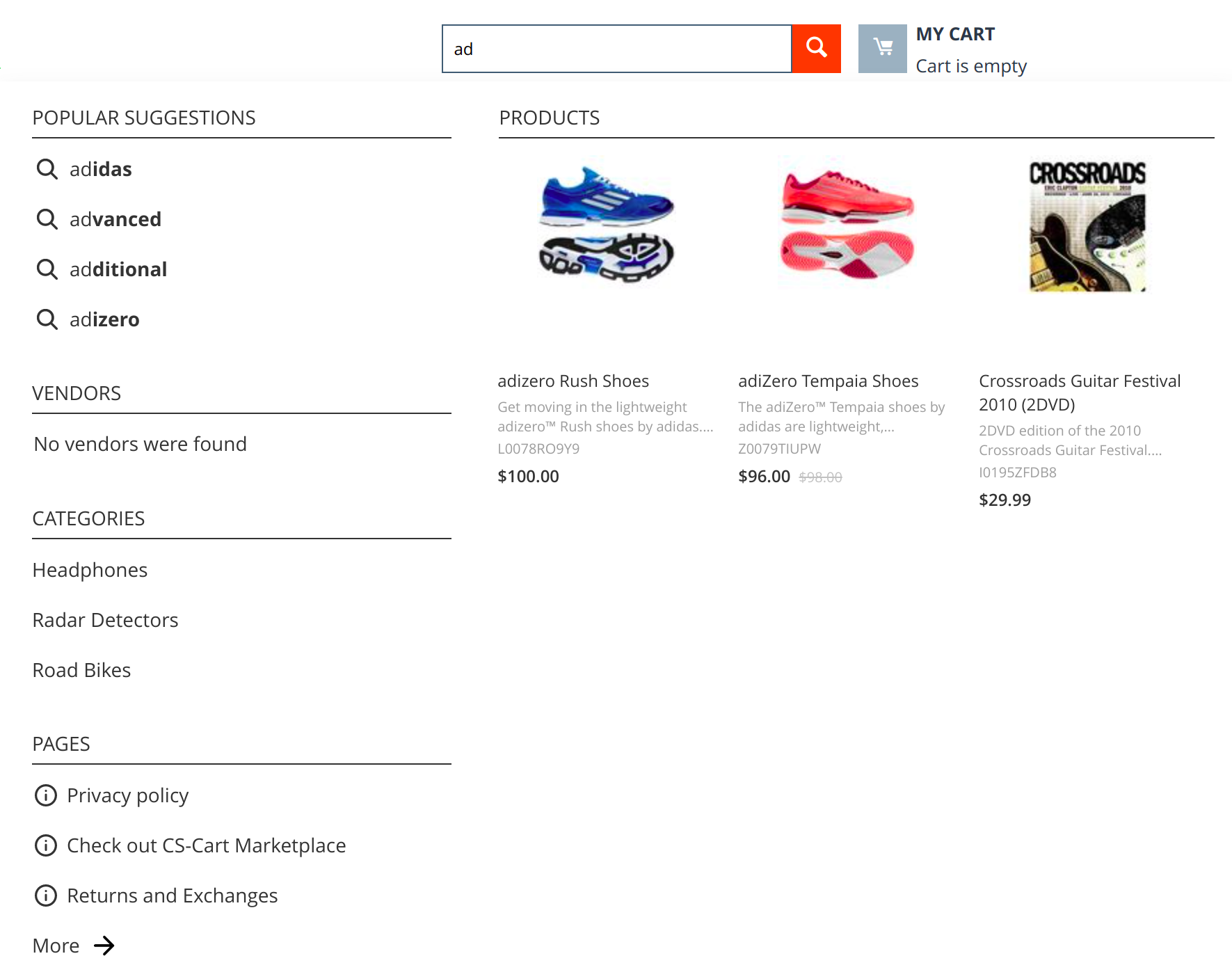Viewport: 1232px width, 979px height.
Task: Click the crossed-out $98.00 price
Action: [820, 477]
